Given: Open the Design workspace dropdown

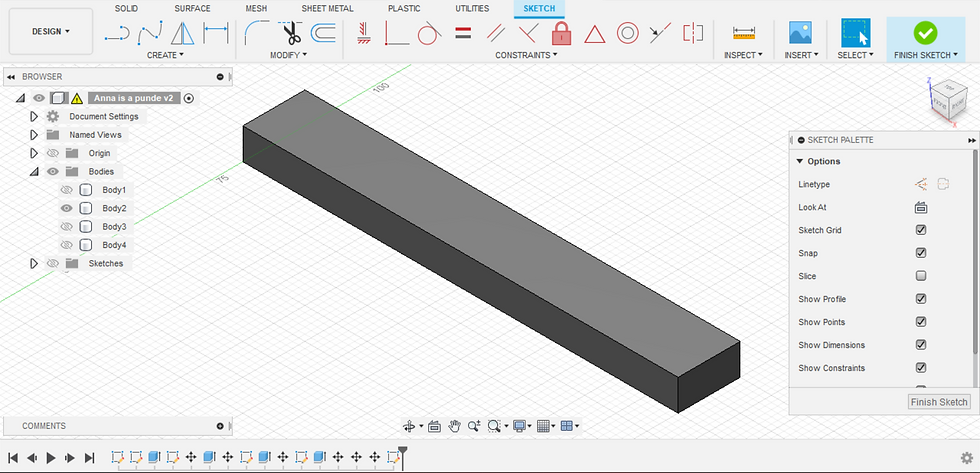Looking at the screenshot, I should pyautogui.click(x=51, y=31).
